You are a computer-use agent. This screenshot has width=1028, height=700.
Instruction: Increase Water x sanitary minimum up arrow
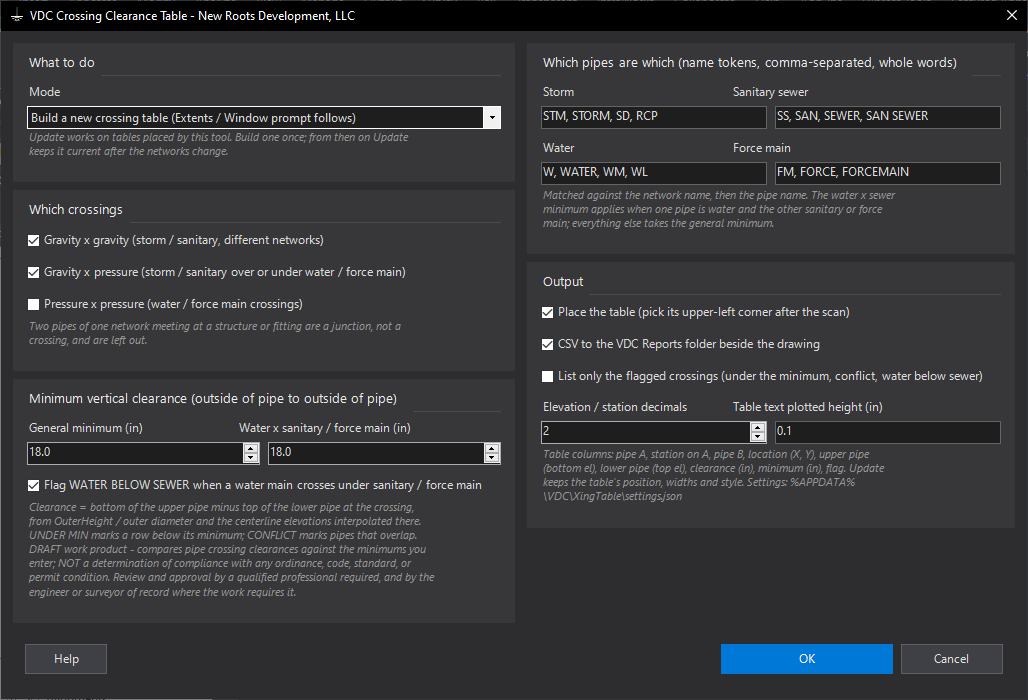click(x=492, y=448)
